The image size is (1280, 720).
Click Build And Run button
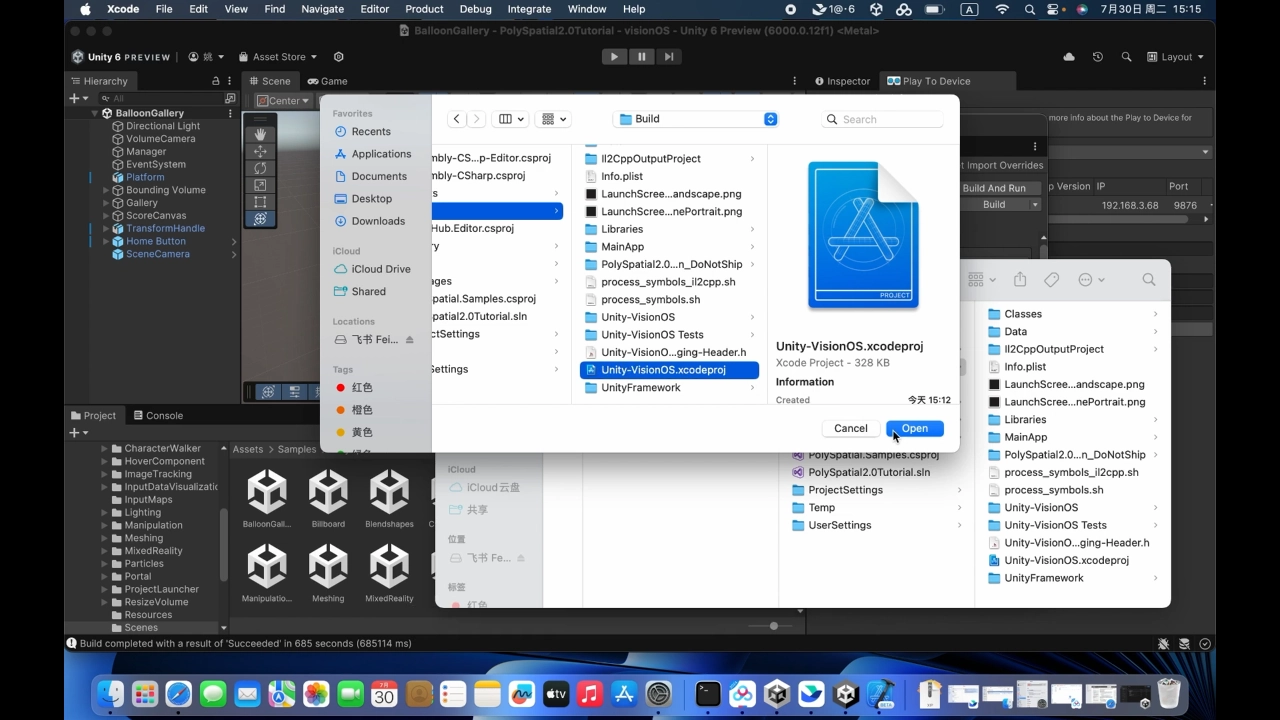[994, 188]
